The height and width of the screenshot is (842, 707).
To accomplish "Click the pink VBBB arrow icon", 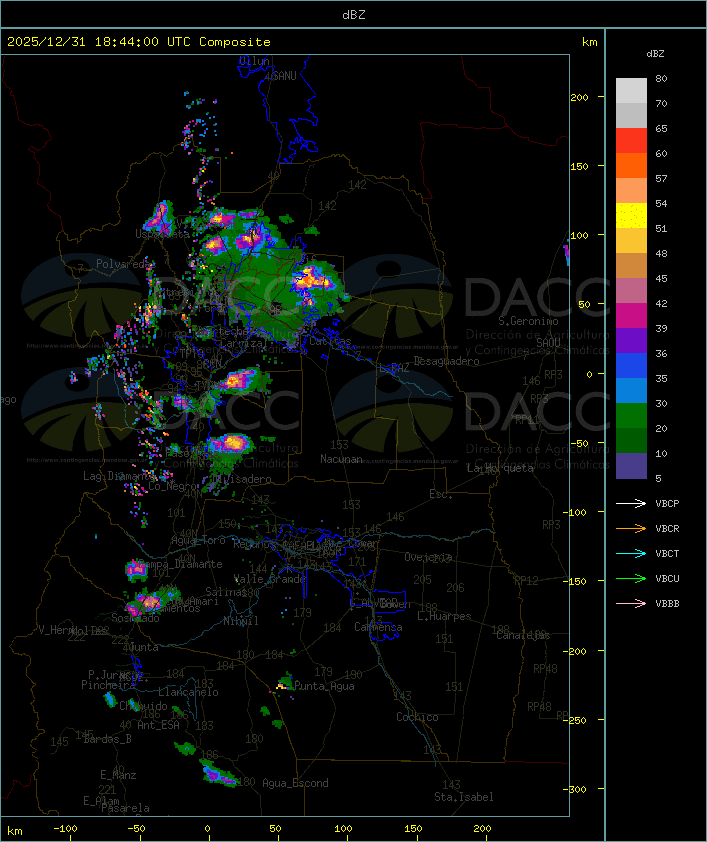I will 631,604.
